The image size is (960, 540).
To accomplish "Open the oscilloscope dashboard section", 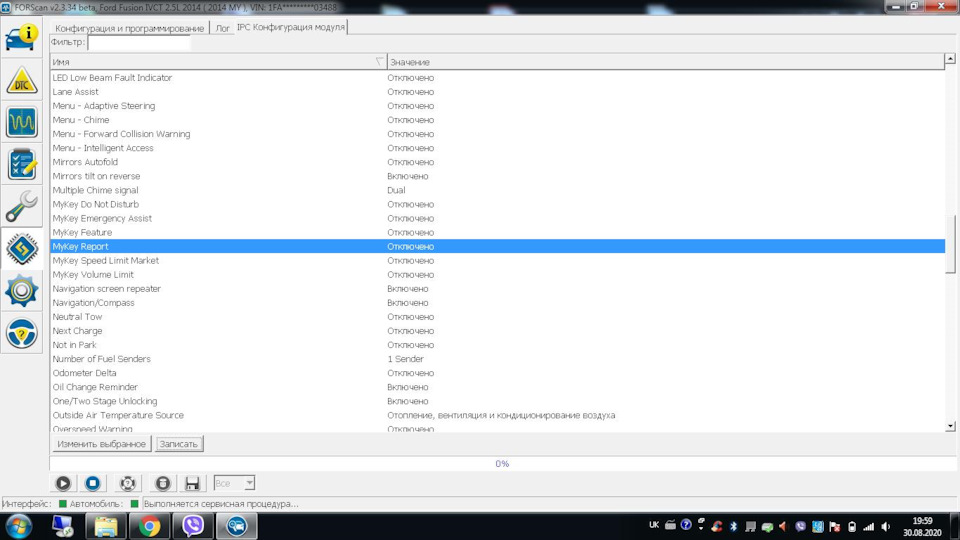I will [21, 122].
